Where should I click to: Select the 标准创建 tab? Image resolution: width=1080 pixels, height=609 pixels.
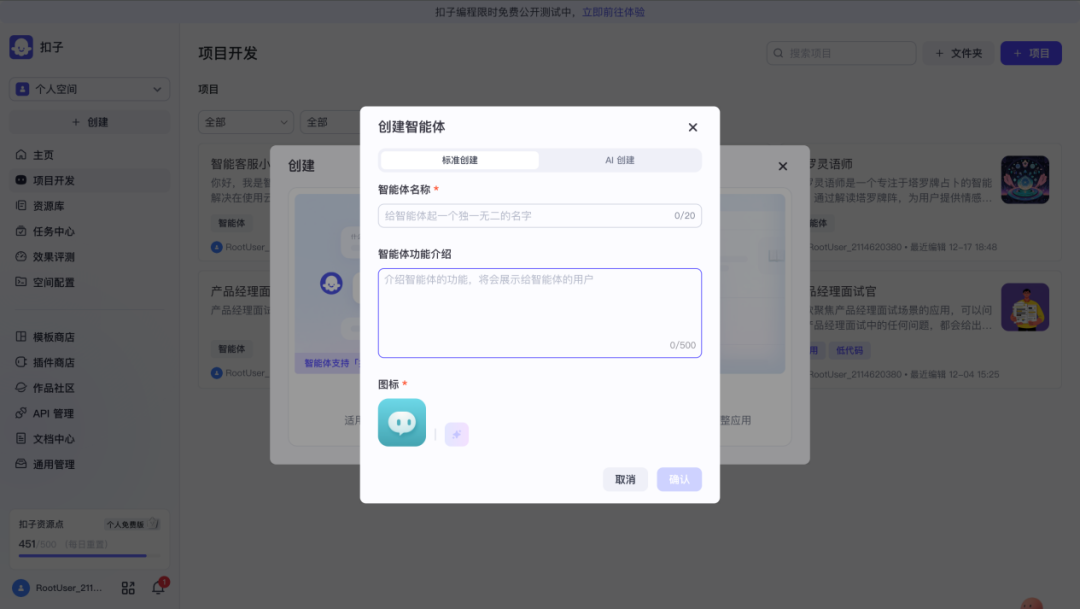pos(460,160)
